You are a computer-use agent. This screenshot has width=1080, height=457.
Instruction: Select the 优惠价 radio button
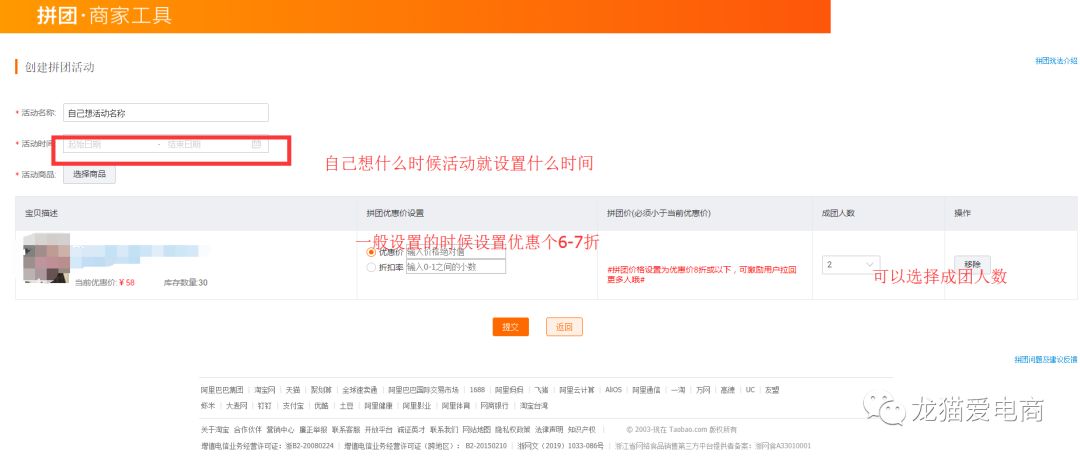pos(371,252)
